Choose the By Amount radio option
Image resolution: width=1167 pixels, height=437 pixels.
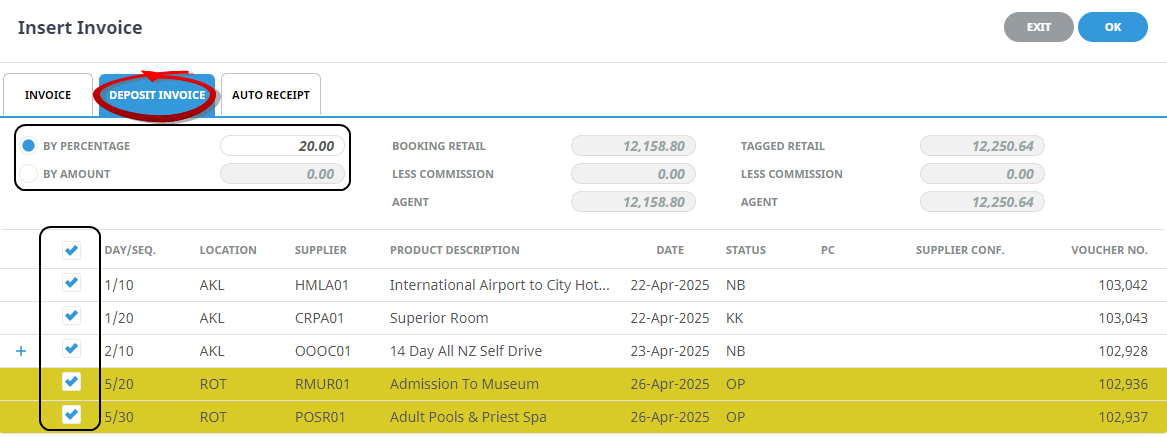(x=29, y=174)
